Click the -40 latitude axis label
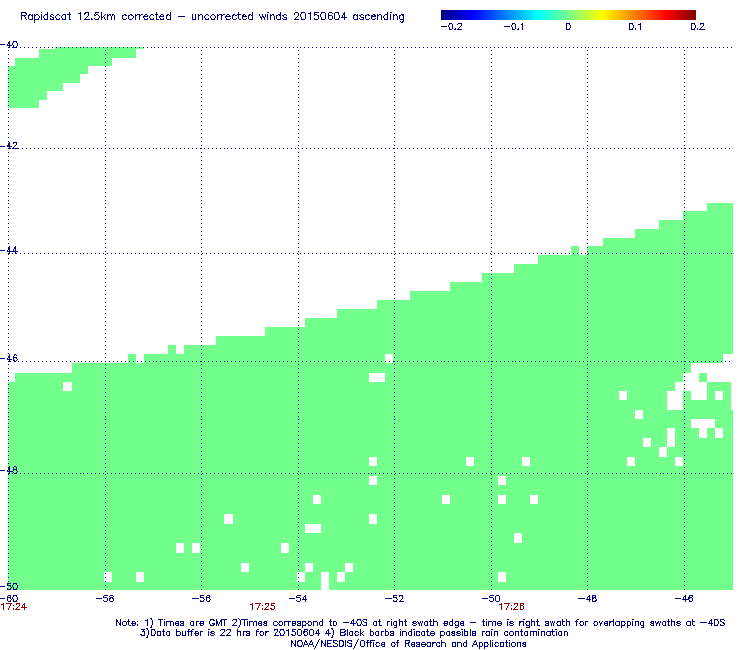Screen dimensions: 740x650 tap(9, 45)
